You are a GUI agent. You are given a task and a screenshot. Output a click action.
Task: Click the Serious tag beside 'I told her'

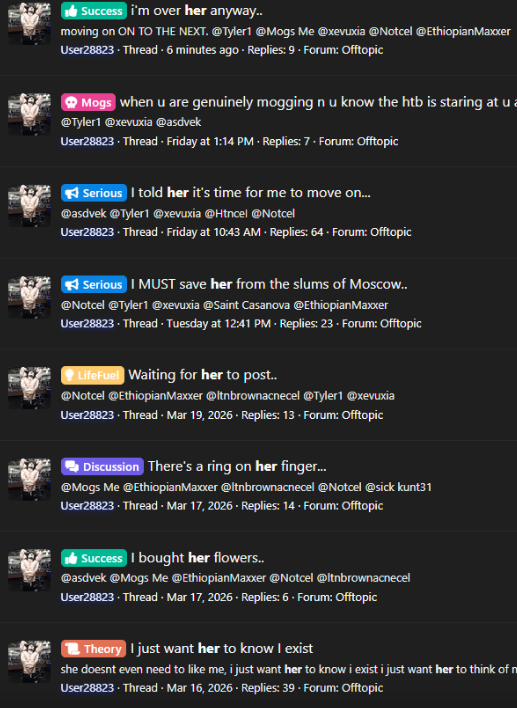coord(94,193)
